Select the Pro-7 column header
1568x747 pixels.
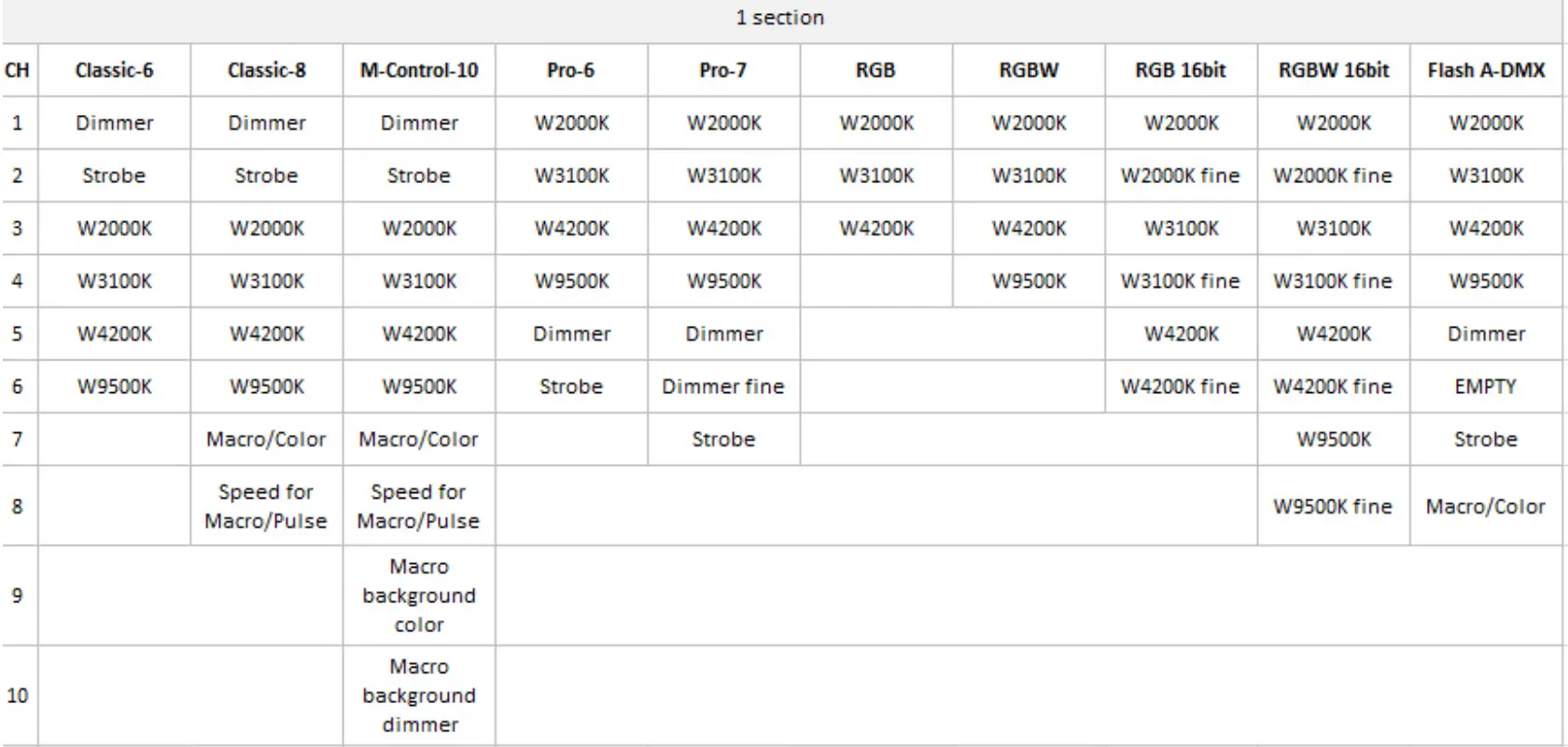(x=723, y=70)
